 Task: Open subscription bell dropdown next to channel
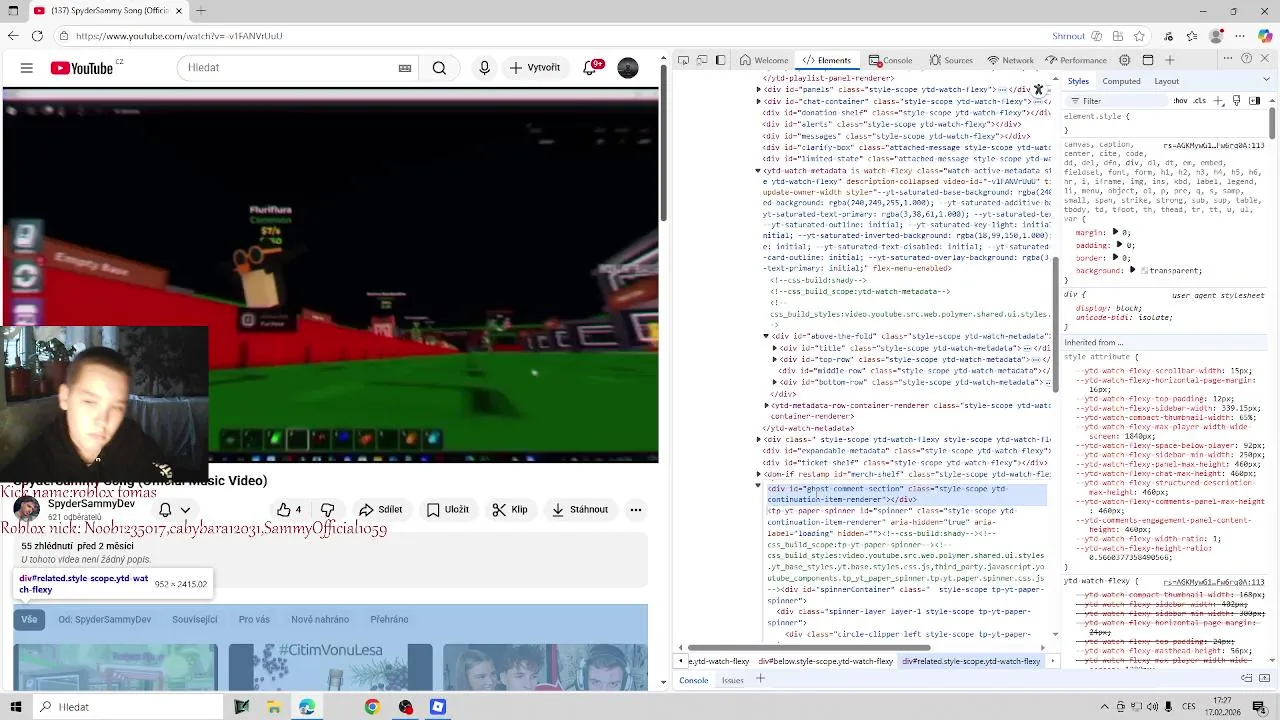[174, 510]
